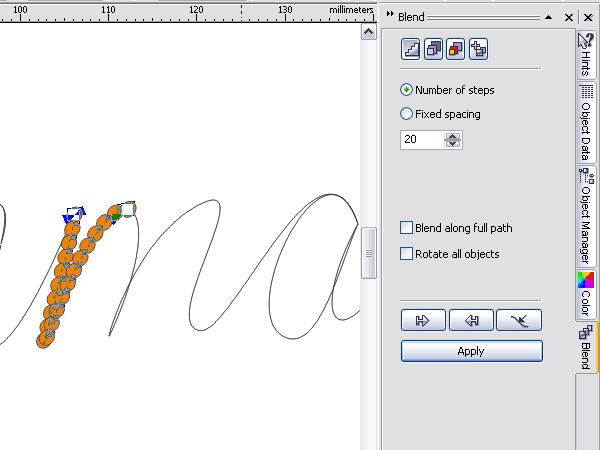Select the white end object on path
This screenshot has height=450, width=600.
tap(127, 209)
